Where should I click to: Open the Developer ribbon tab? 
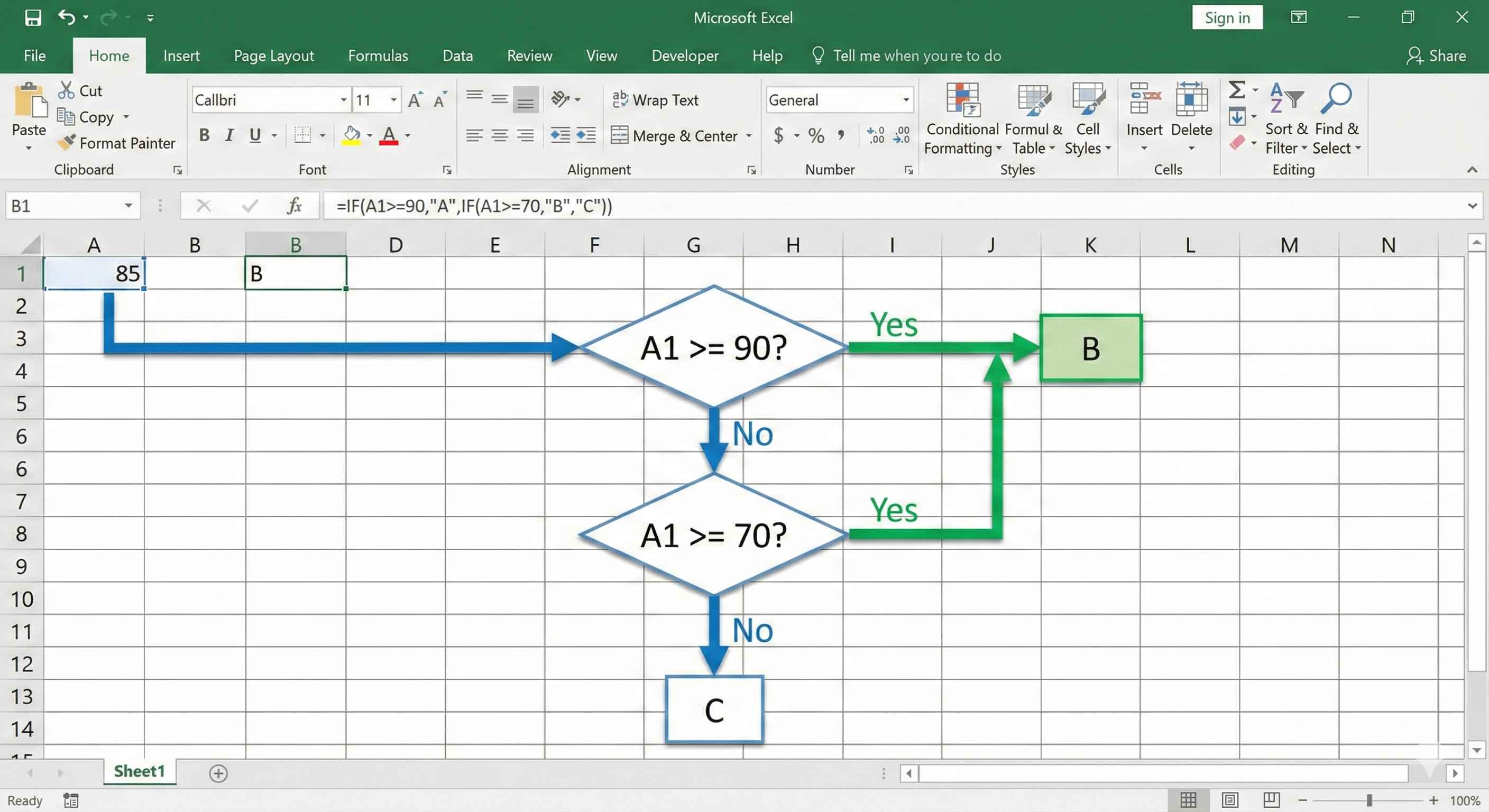tap(685, 56)
